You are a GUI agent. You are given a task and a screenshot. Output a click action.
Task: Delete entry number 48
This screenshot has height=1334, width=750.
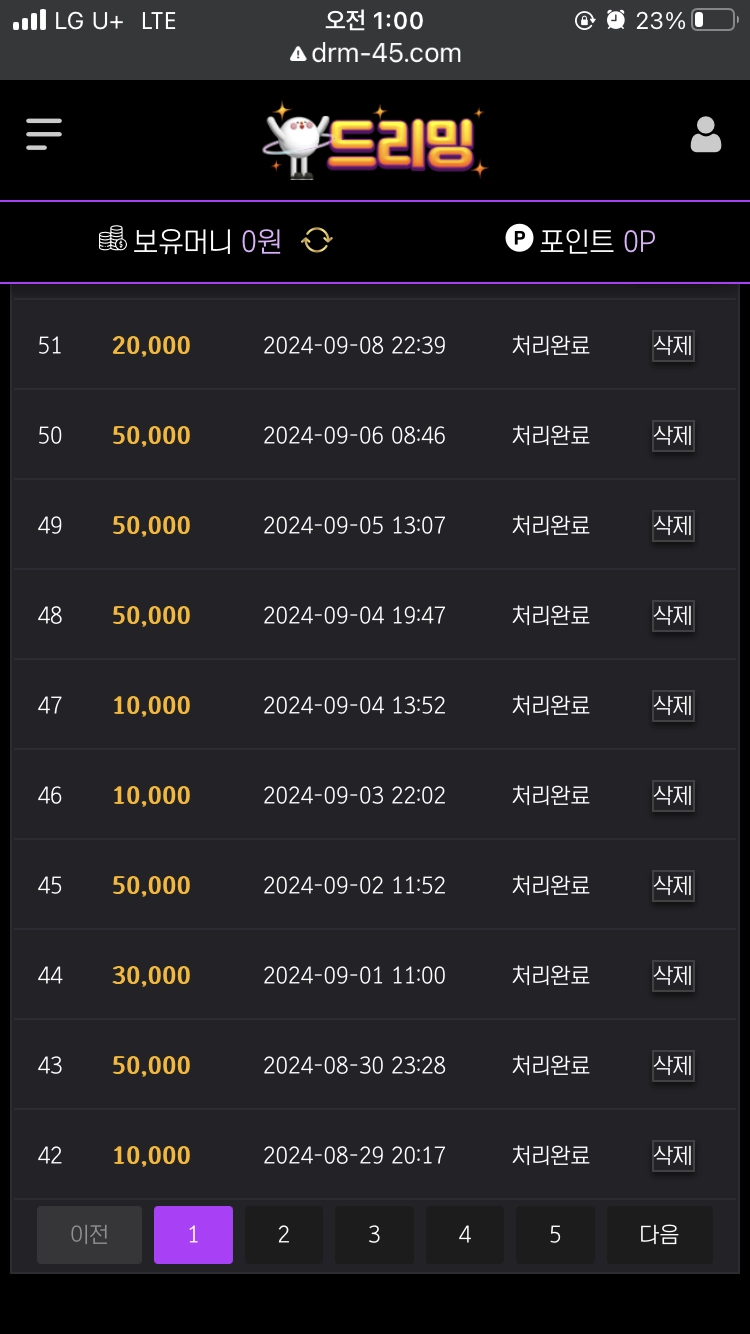pos(673,616)
